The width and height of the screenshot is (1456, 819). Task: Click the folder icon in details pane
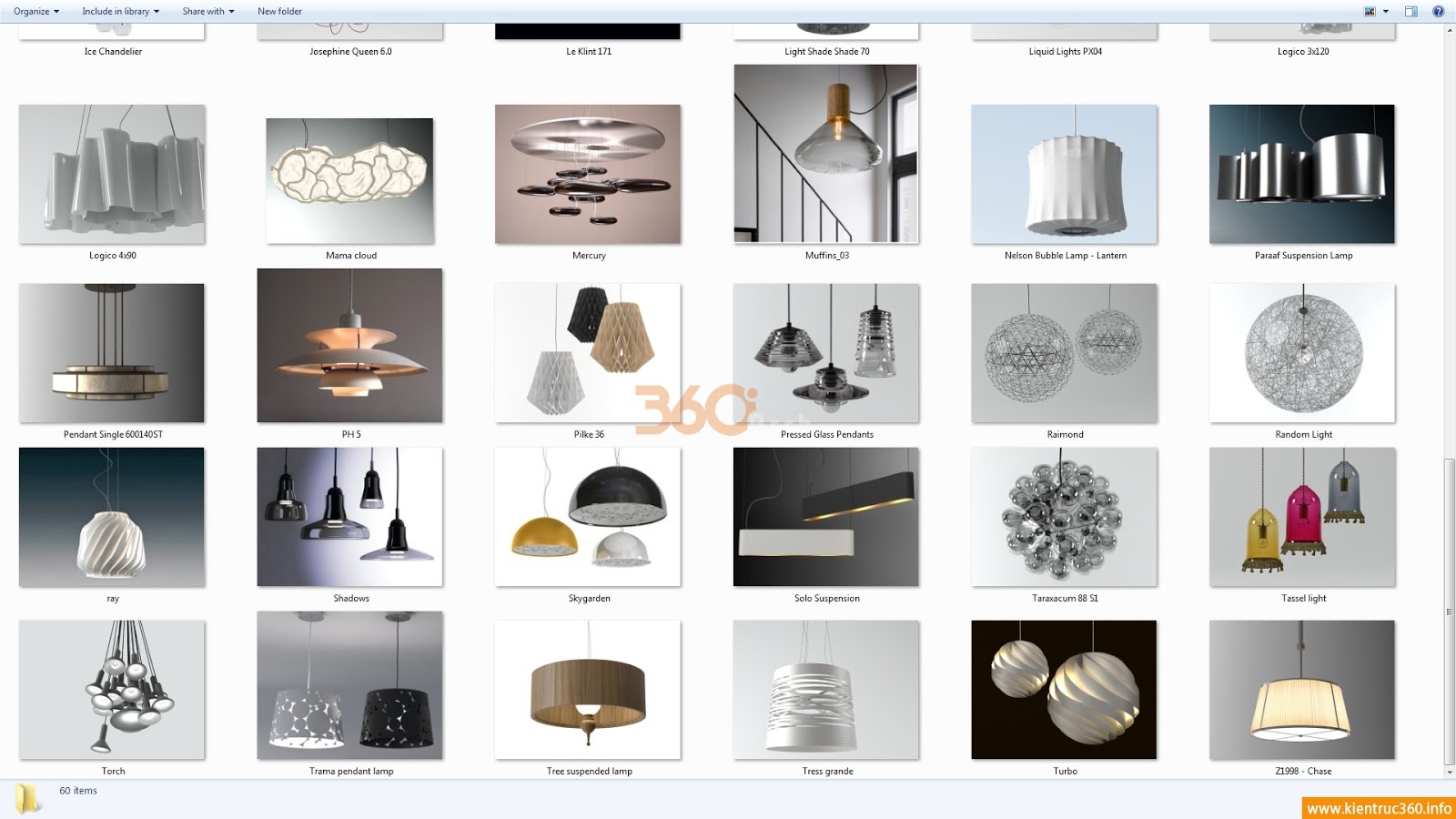(x=27, y=798)
